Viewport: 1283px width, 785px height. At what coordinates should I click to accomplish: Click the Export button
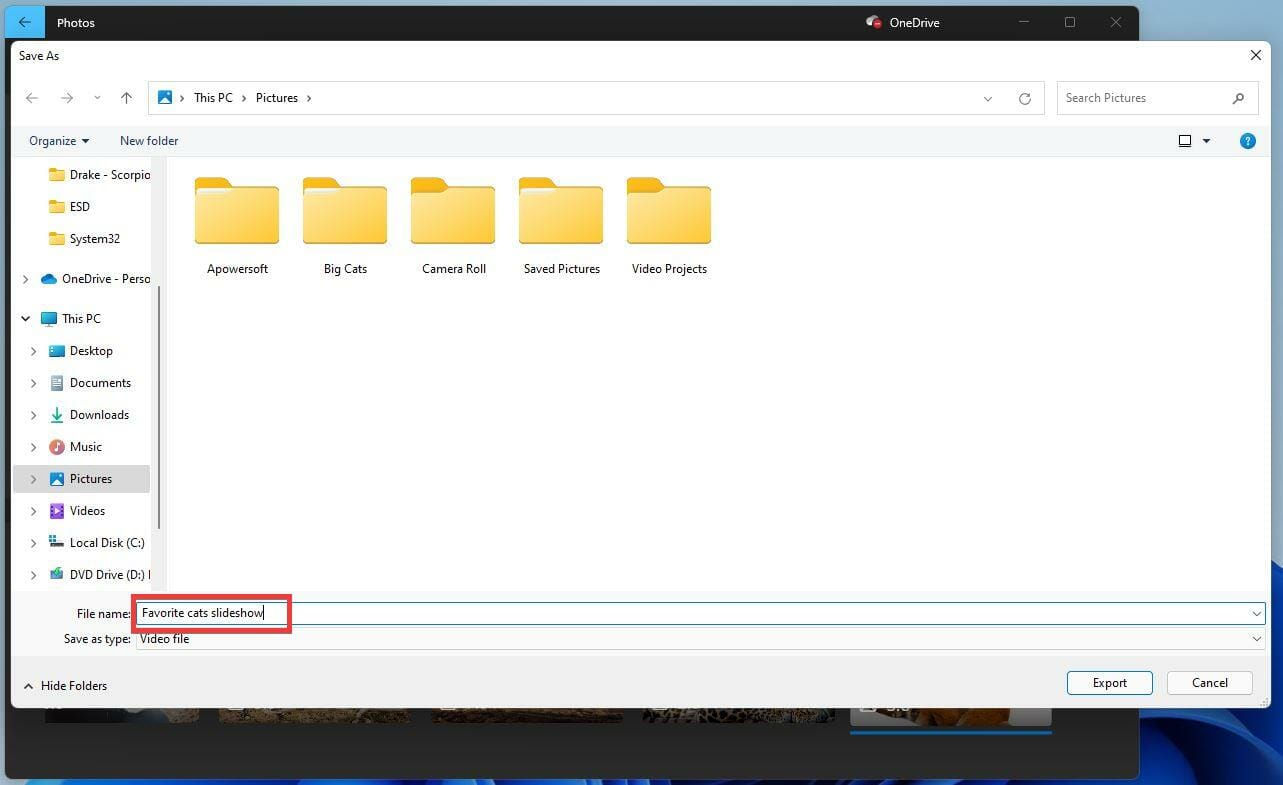(1109, 682)
